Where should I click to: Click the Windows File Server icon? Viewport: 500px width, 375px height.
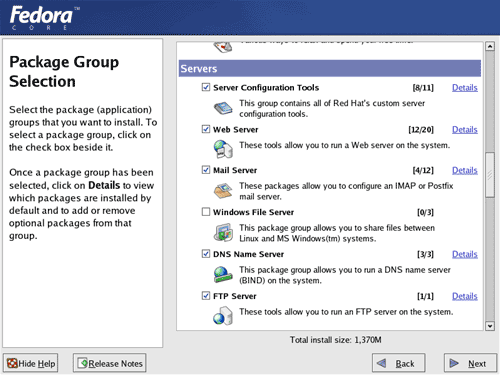pos(223,232)
